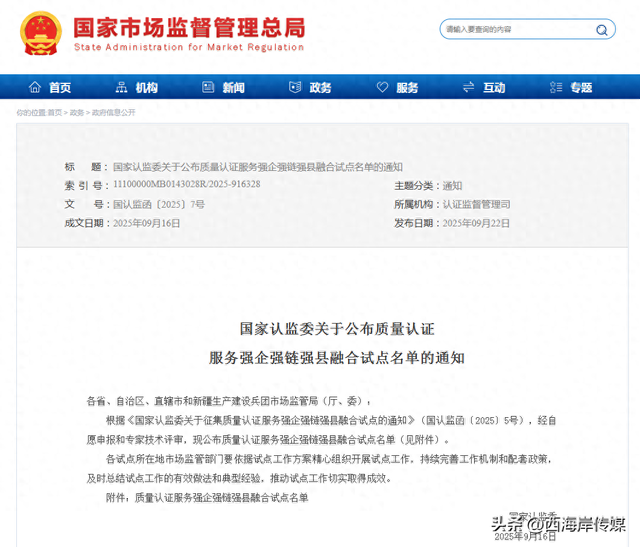
Task: Open the 服务 navigation menu item
Action: click(407, 87)
